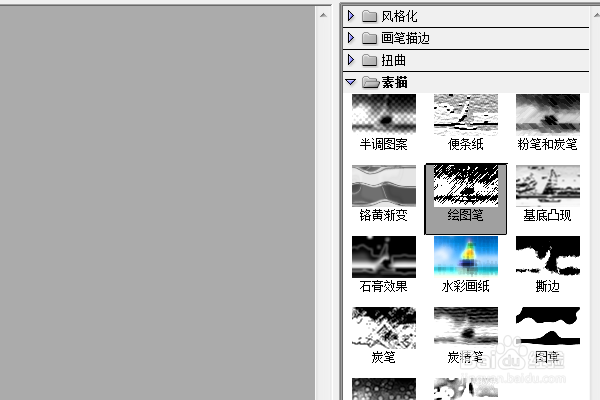Select the 基底凸现 filter thumbnail
This screenshot has width=600, height=400.
pyautogui.click(x=548, y=186)
